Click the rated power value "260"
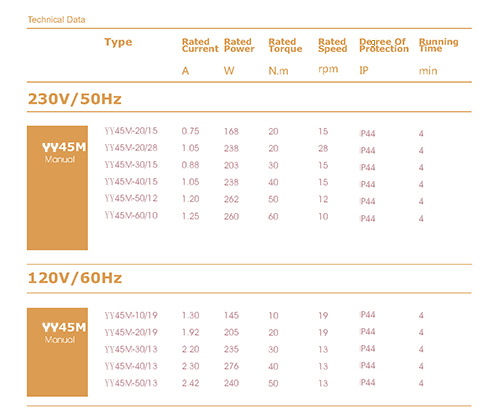Viewport: 500px width, 420px height. pos(231,217)
